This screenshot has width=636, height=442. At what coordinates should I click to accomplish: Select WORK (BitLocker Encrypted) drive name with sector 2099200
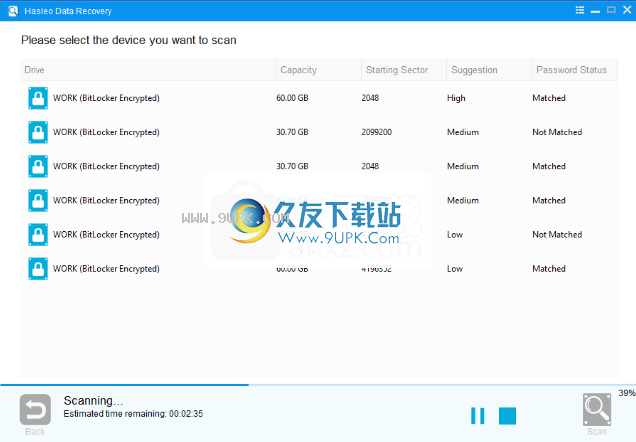[106, 132]
